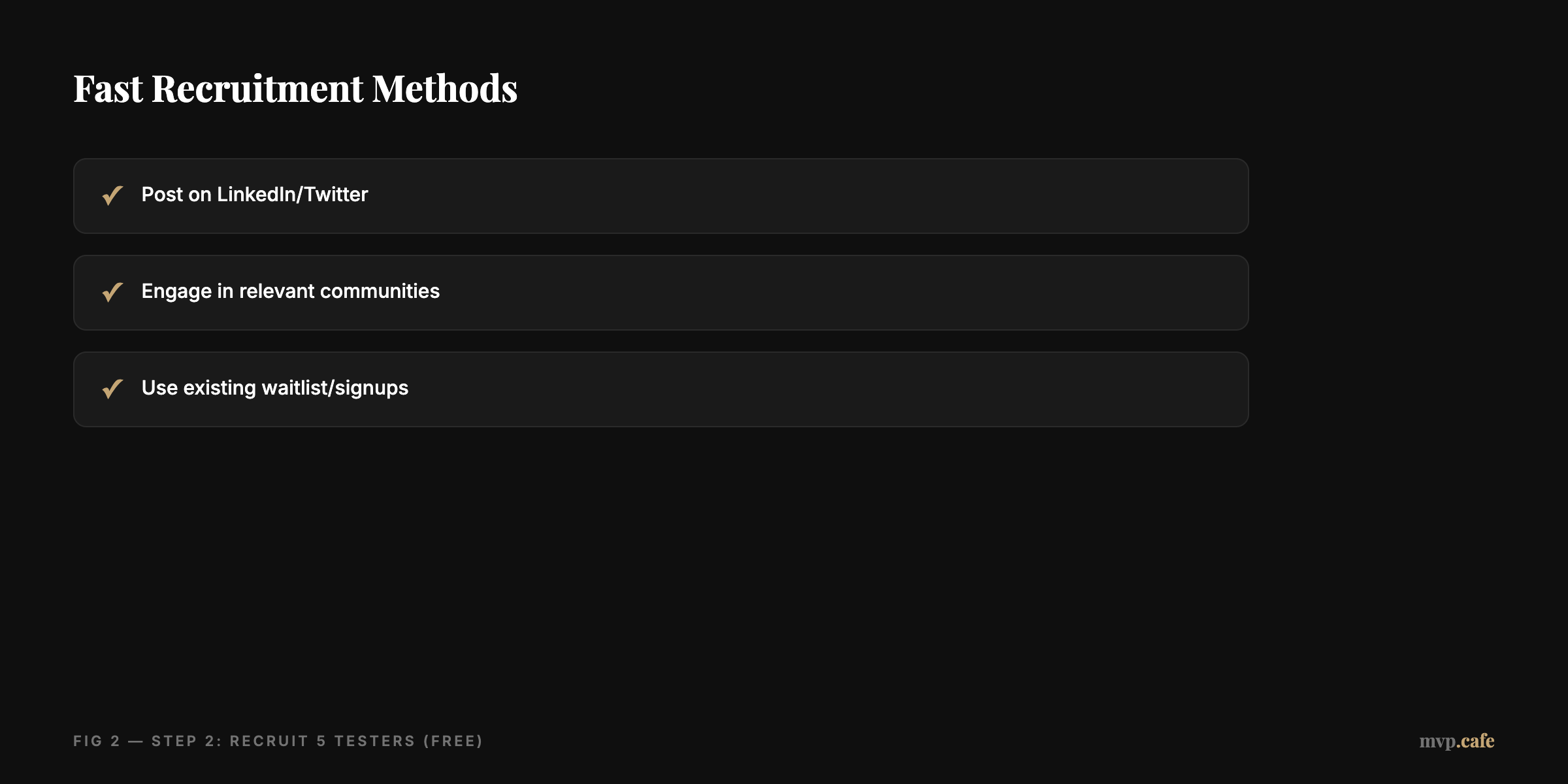Click the word "Fast" in the slide title
The height and width of the screenshot is (784, 1568).
pos(108,89)
